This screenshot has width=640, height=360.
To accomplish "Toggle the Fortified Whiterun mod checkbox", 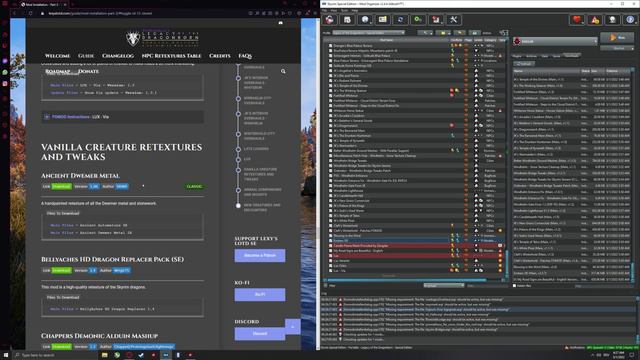I will (331, 96).
